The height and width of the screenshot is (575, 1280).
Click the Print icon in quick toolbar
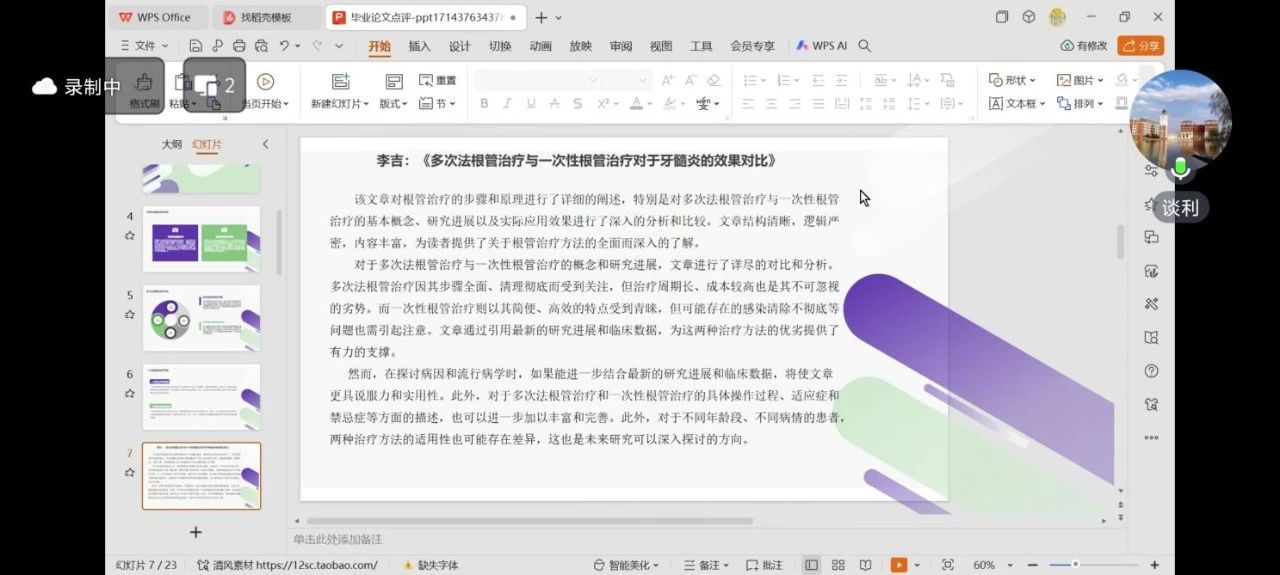pyautogui.click(x=239, y=46)
